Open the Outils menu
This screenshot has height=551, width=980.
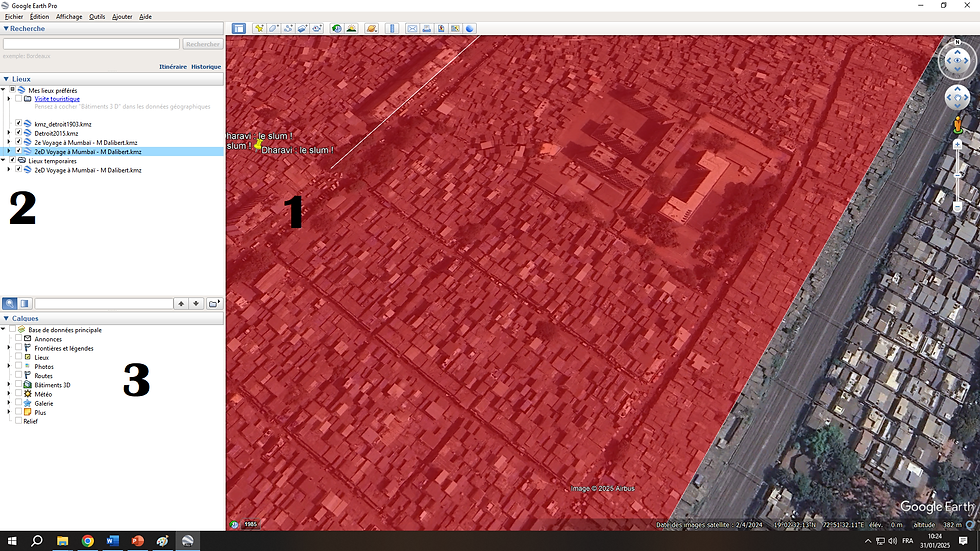[97, 17]
